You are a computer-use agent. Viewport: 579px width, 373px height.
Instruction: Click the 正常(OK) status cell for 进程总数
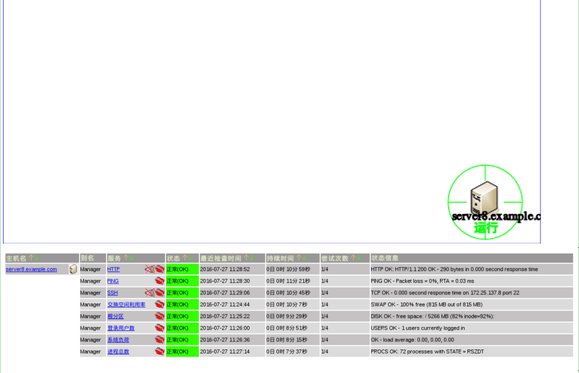[x=182, y=352]
